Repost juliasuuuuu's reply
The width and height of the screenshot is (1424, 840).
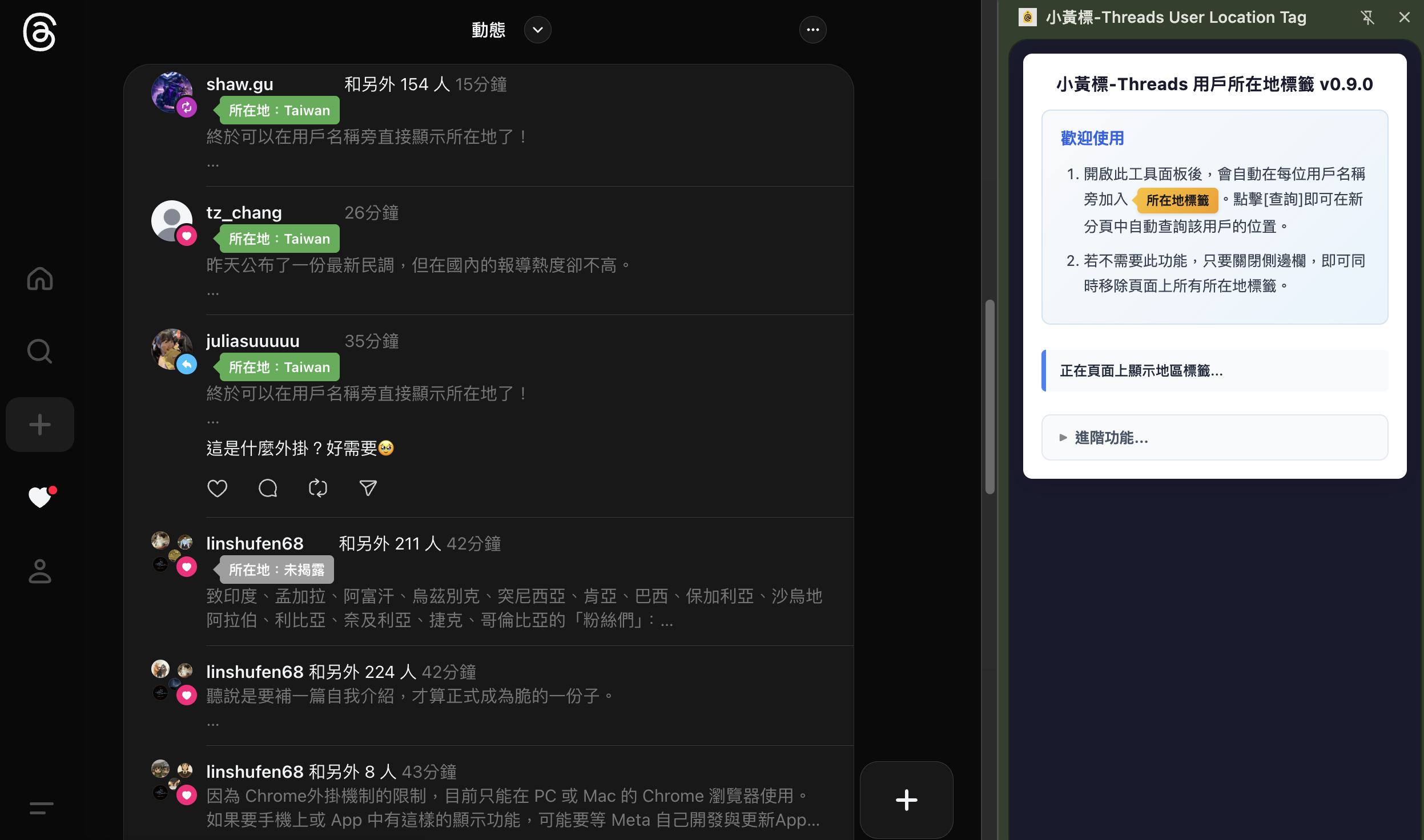tap(317, 488)
